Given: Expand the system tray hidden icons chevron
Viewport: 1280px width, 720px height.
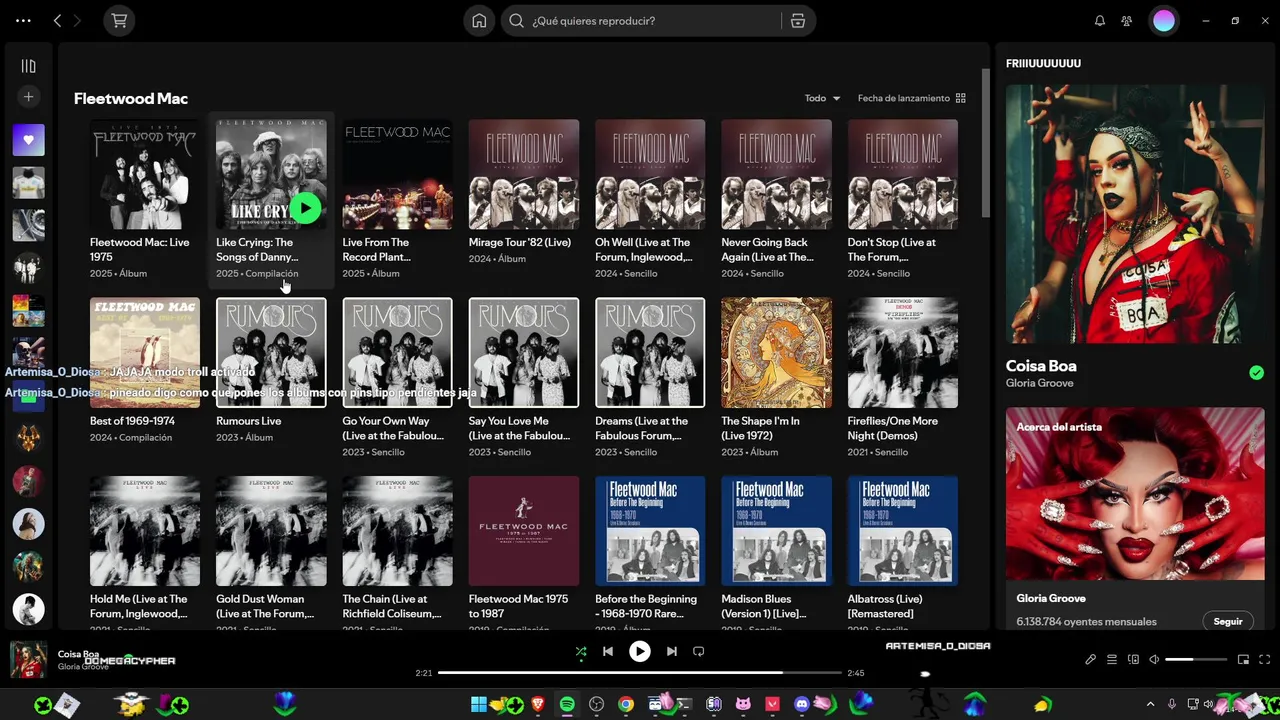Looking at the screenshot, I should click(x=1150, y=705).
